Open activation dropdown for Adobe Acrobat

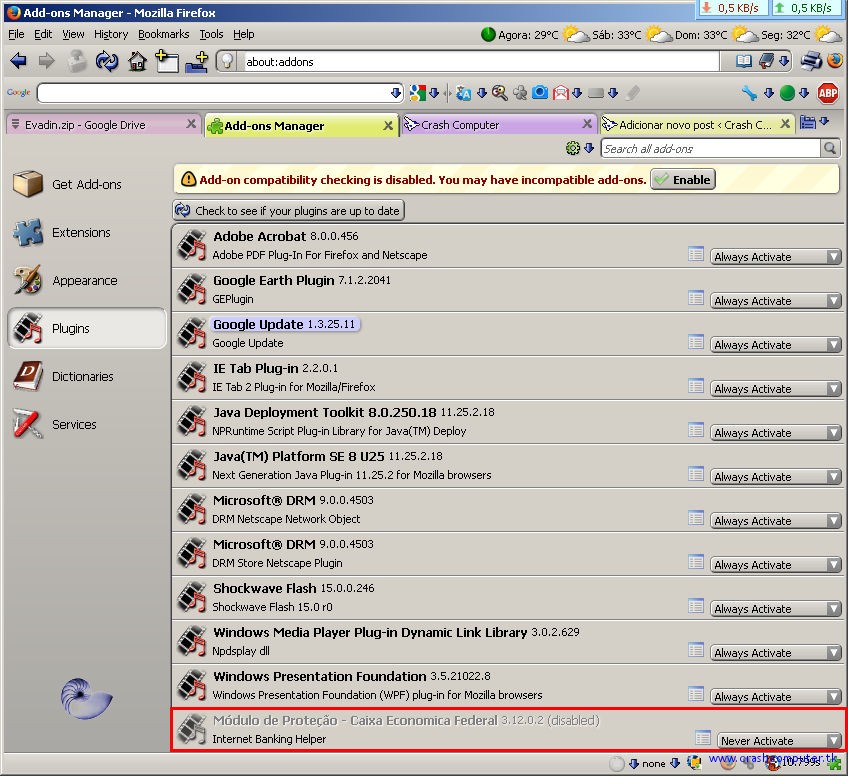(x=776, y=257)
